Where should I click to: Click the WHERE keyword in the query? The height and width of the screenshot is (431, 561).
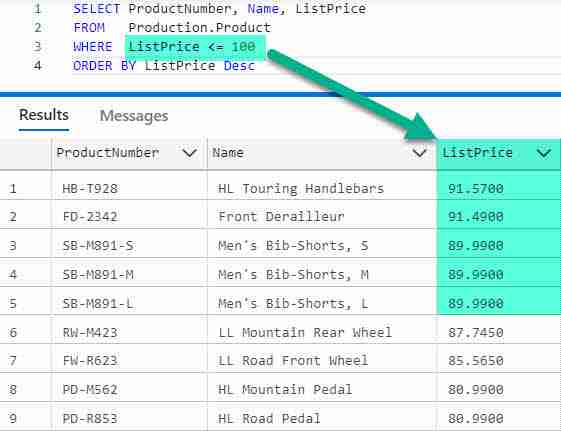93,46
